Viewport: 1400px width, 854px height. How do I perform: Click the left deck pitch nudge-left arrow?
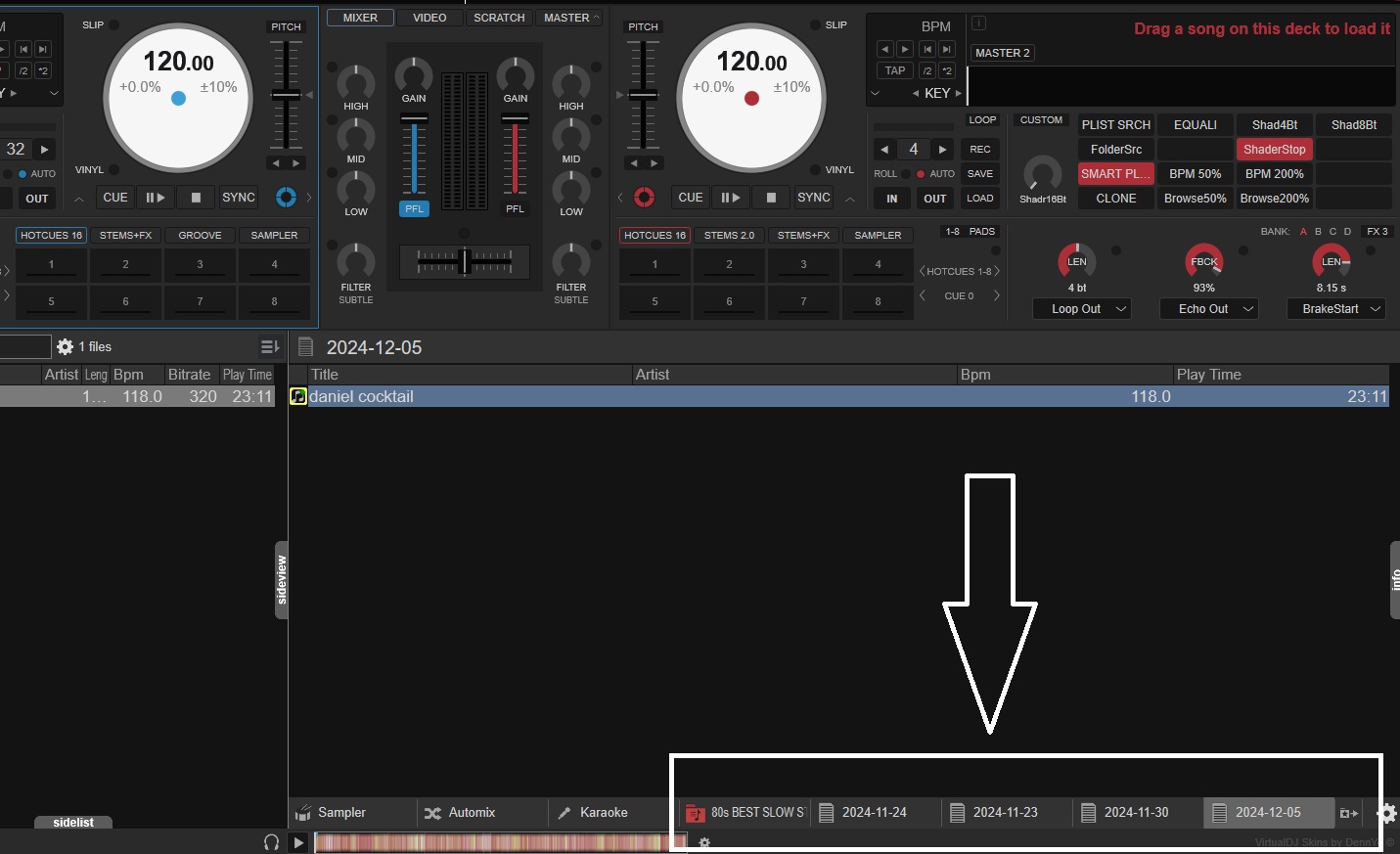[x=276, y=163]
